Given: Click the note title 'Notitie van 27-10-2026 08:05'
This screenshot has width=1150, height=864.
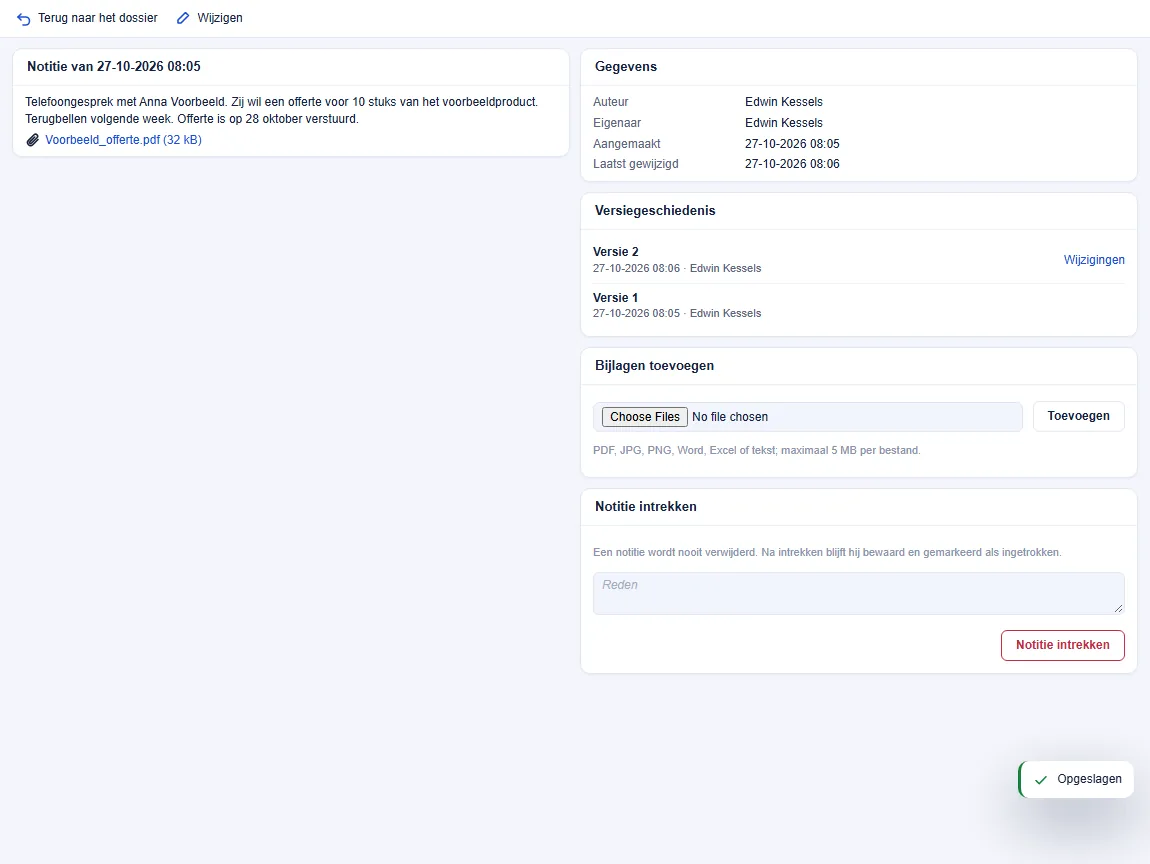Looking at the screenshot, I should click(x=114, y=67).
